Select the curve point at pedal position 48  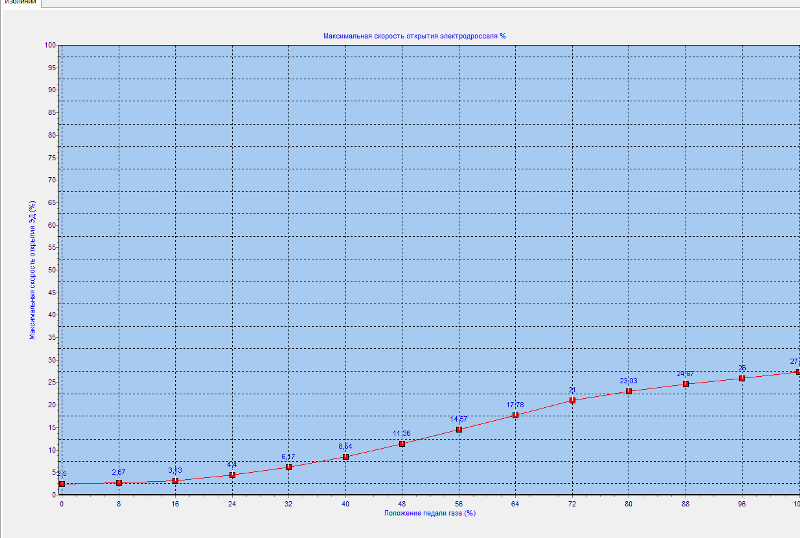[402, 444]
